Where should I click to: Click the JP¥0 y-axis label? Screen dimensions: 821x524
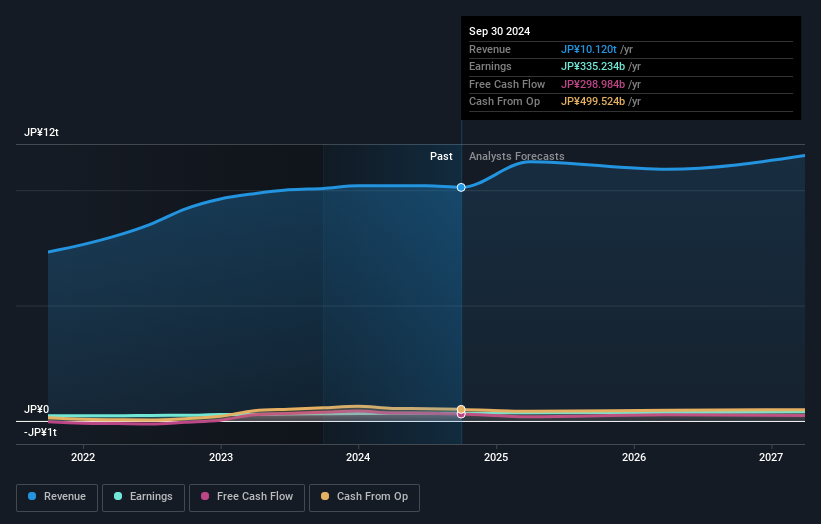point(36,409)
